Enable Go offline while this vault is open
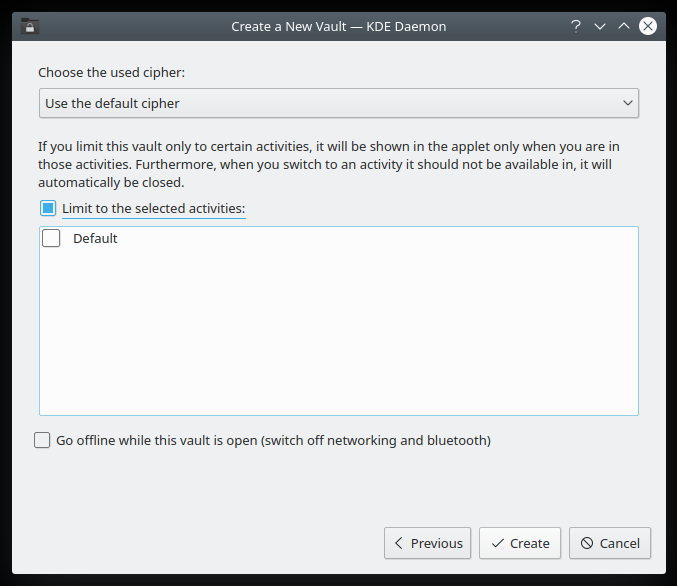The image size is (677, 586). (42, 440)
